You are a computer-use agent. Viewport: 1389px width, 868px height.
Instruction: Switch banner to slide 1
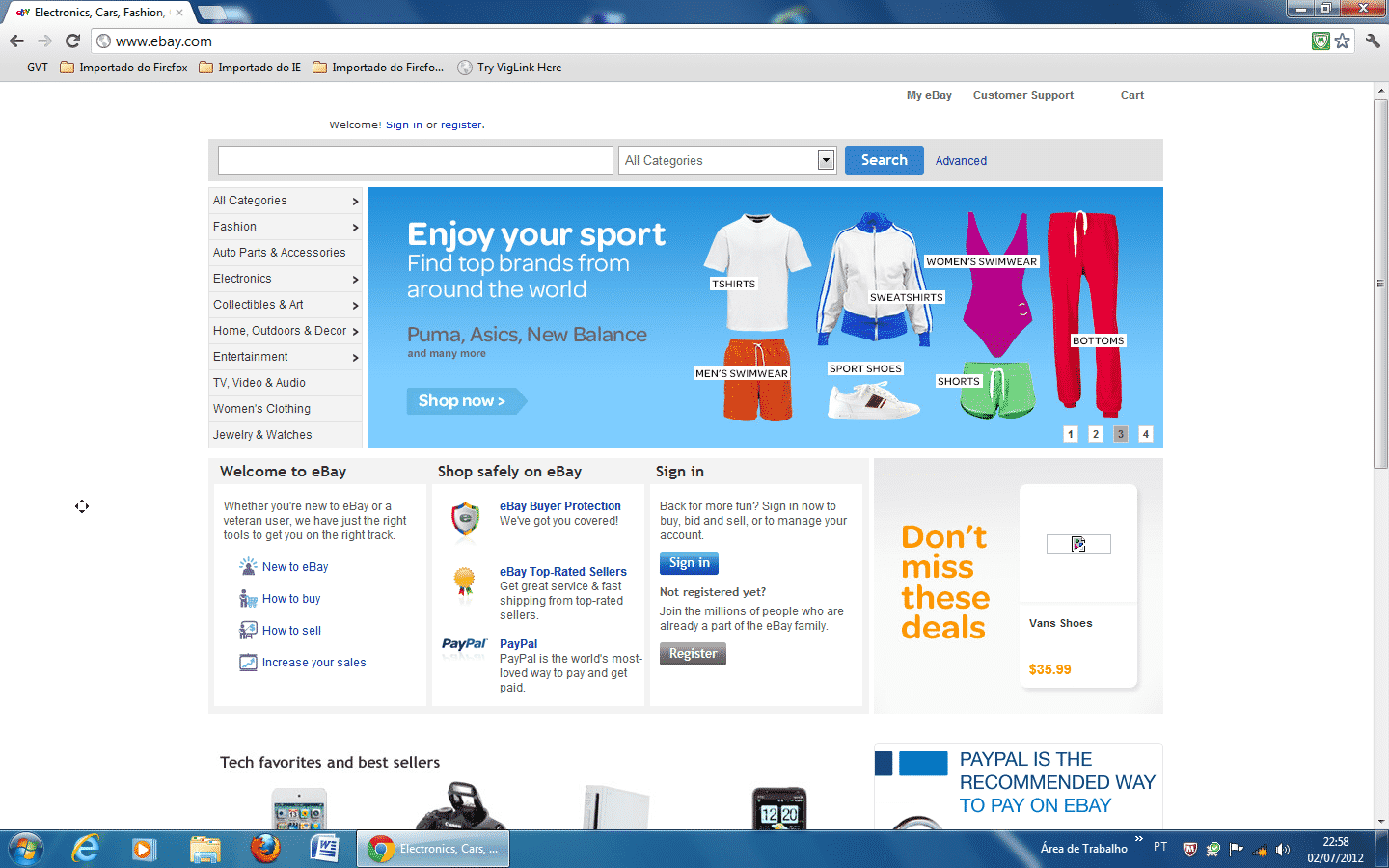1071,434
